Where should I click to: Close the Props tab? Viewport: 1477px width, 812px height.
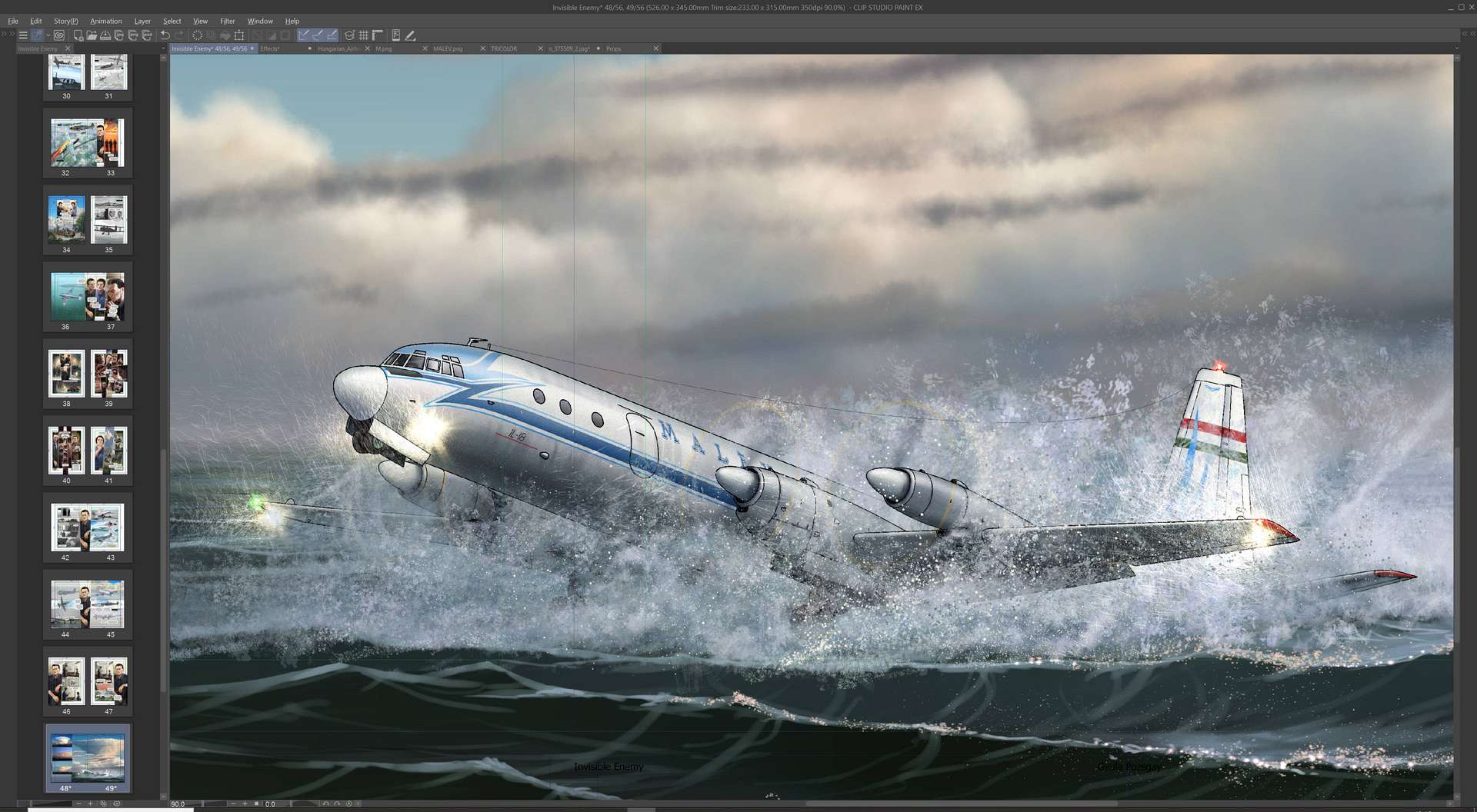(x=656, y=48)
